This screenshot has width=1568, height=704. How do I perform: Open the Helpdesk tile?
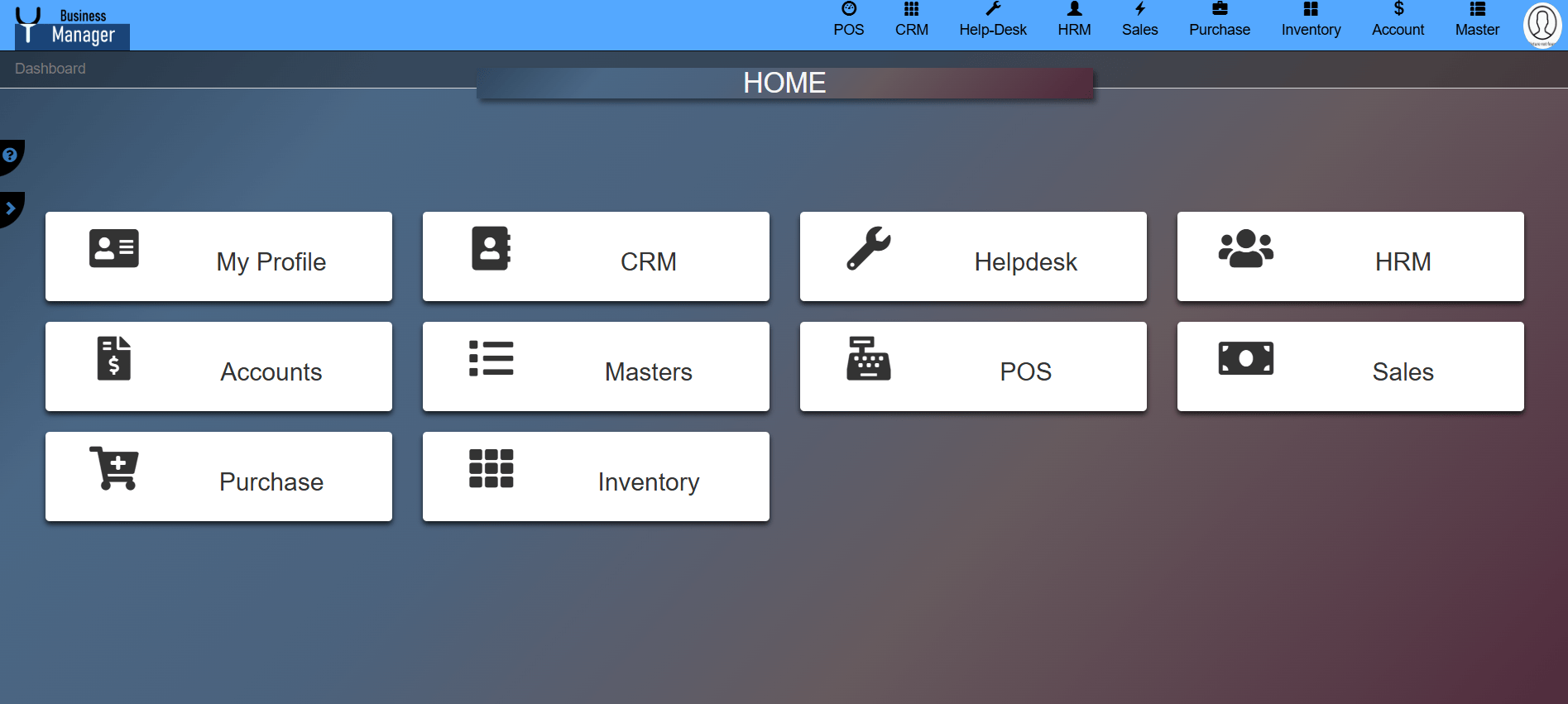coord(973,256)
